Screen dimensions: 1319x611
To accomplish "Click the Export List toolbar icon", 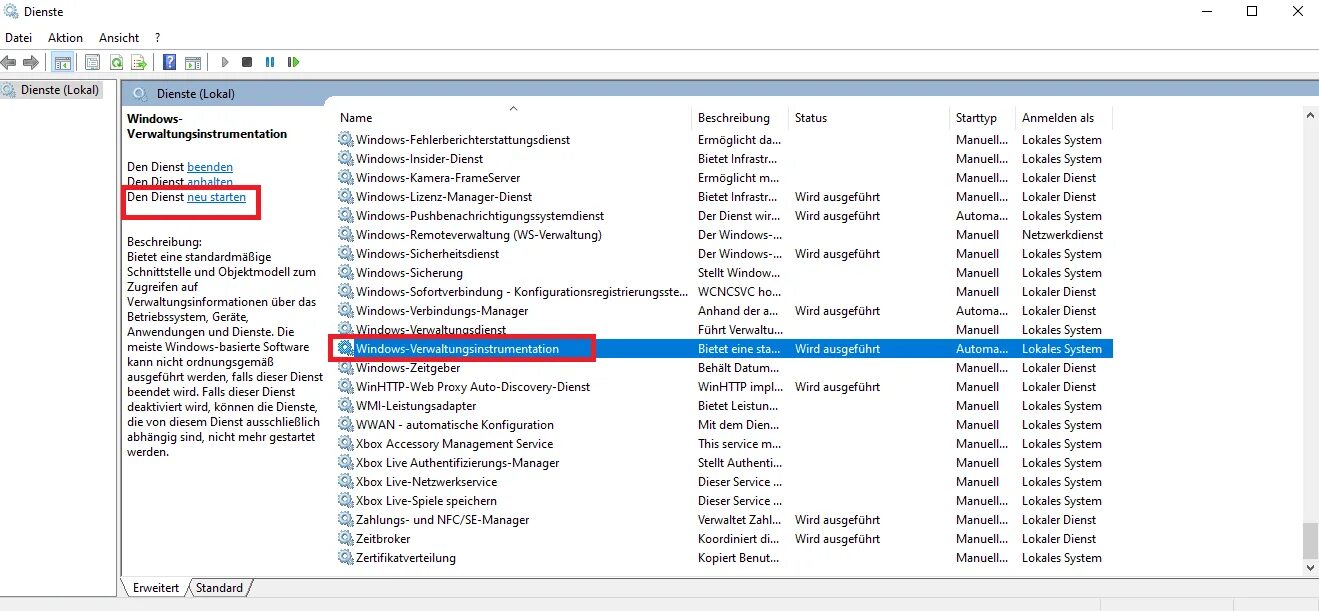I will pyautogui.click(x=139, y=62).
